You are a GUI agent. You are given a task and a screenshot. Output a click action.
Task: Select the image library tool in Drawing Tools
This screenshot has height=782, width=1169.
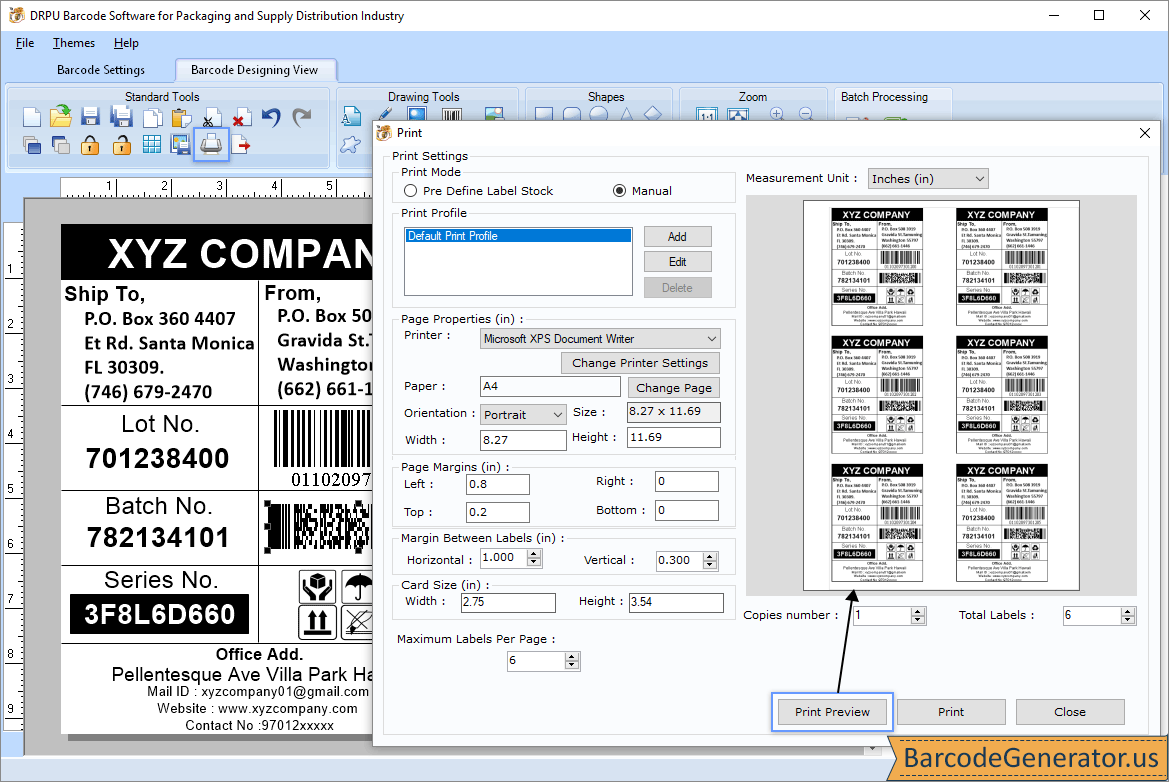[494, 115]
